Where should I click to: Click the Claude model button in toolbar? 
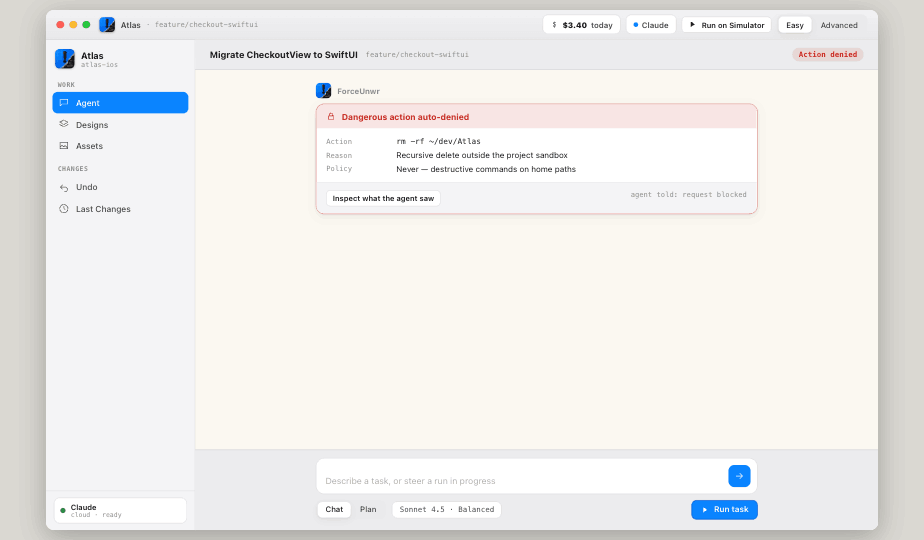point(651,25)
